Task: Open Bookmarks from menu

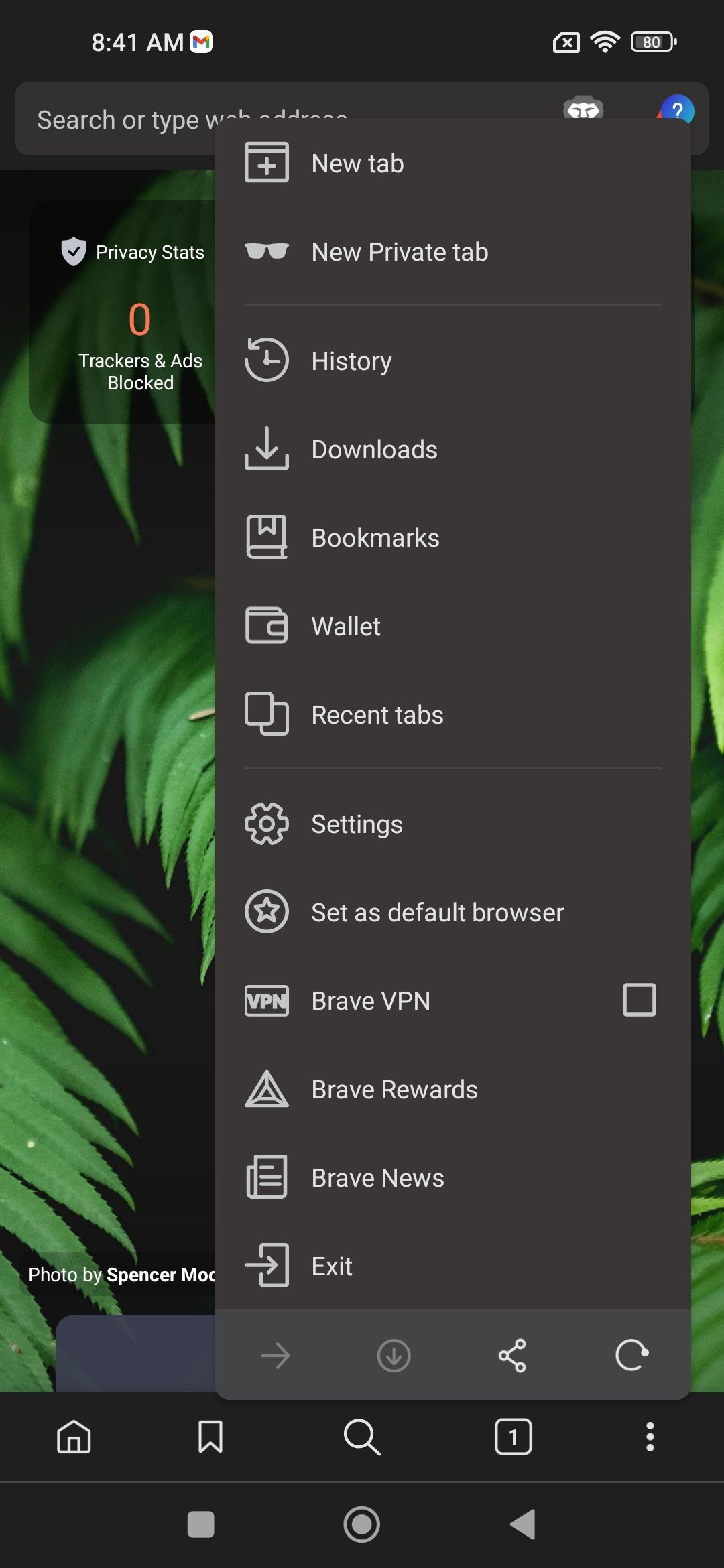Action: point(453,537)
